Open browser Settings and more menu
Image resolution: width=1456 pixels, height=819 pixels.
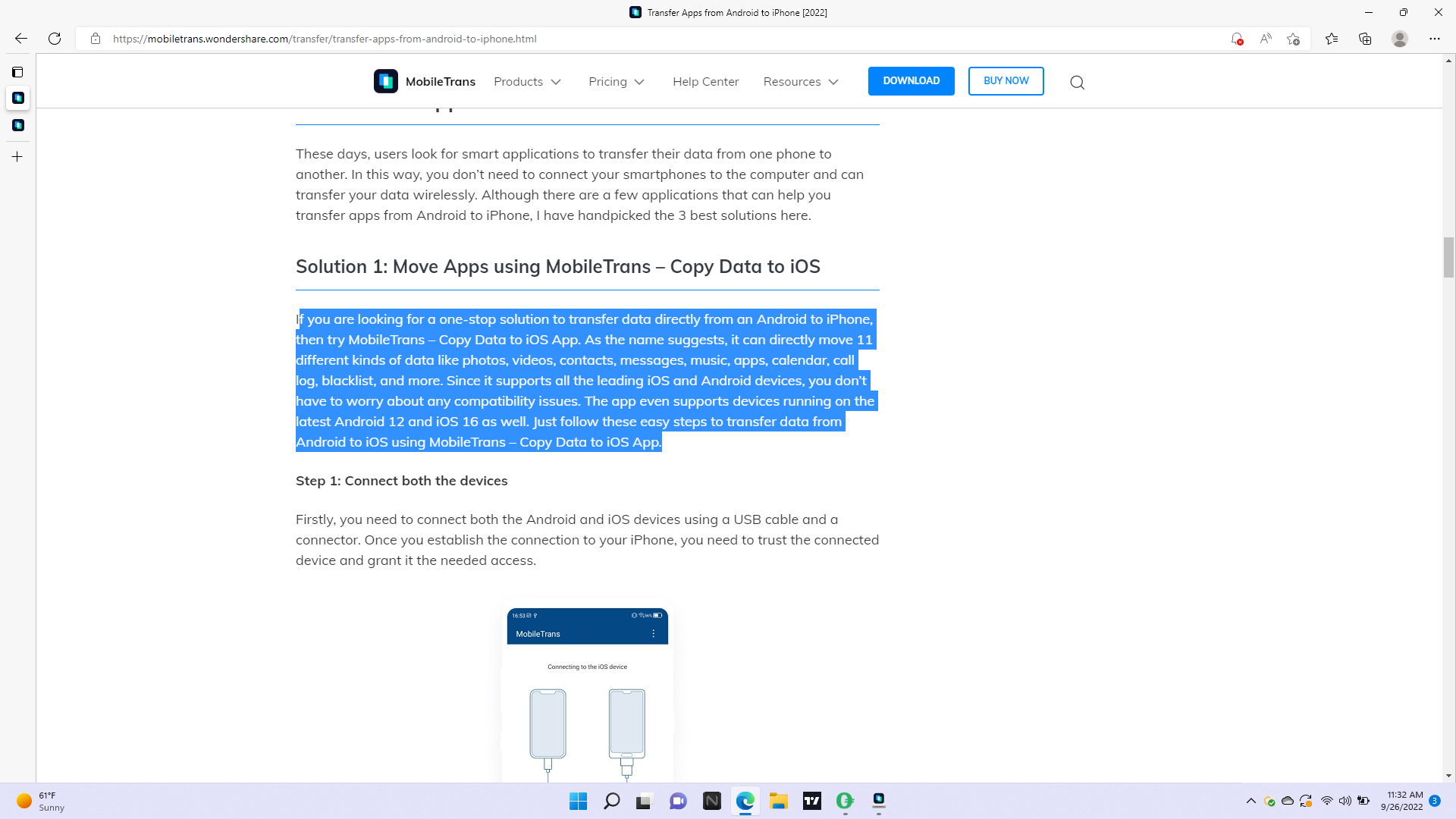click(1434, 39)
